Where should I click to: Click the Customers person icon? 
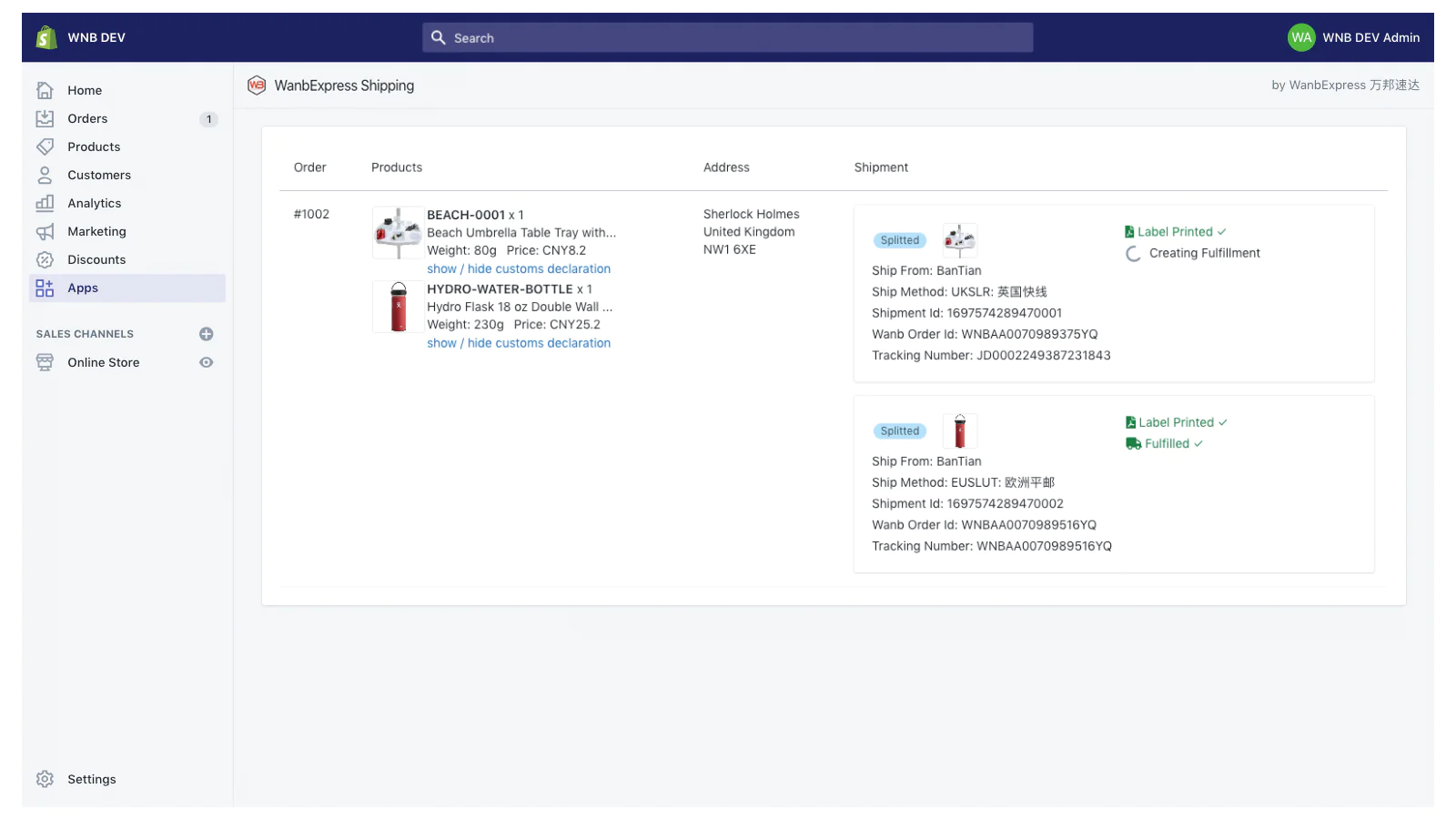pyautogui.click(x=45, y=175)
